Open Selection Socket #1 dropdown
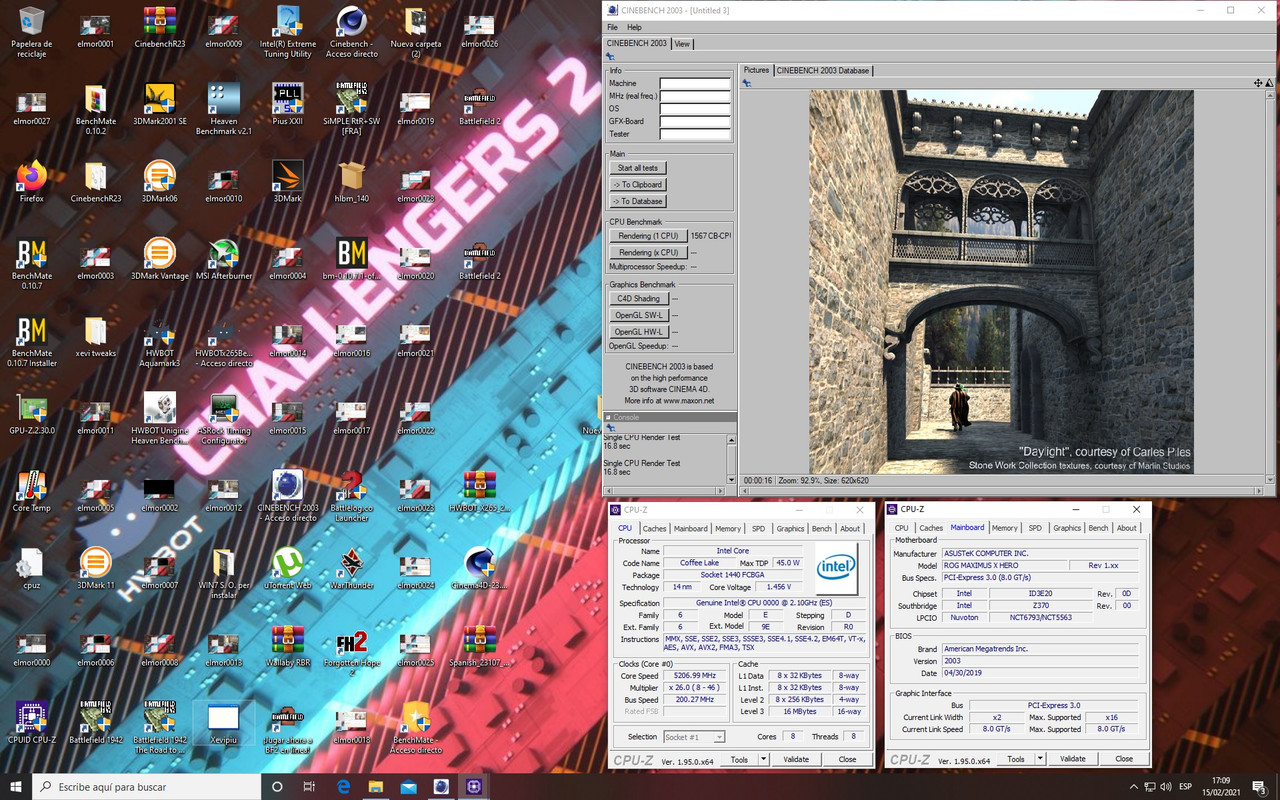Viewport: 1280px width, 800px height. 694,737
